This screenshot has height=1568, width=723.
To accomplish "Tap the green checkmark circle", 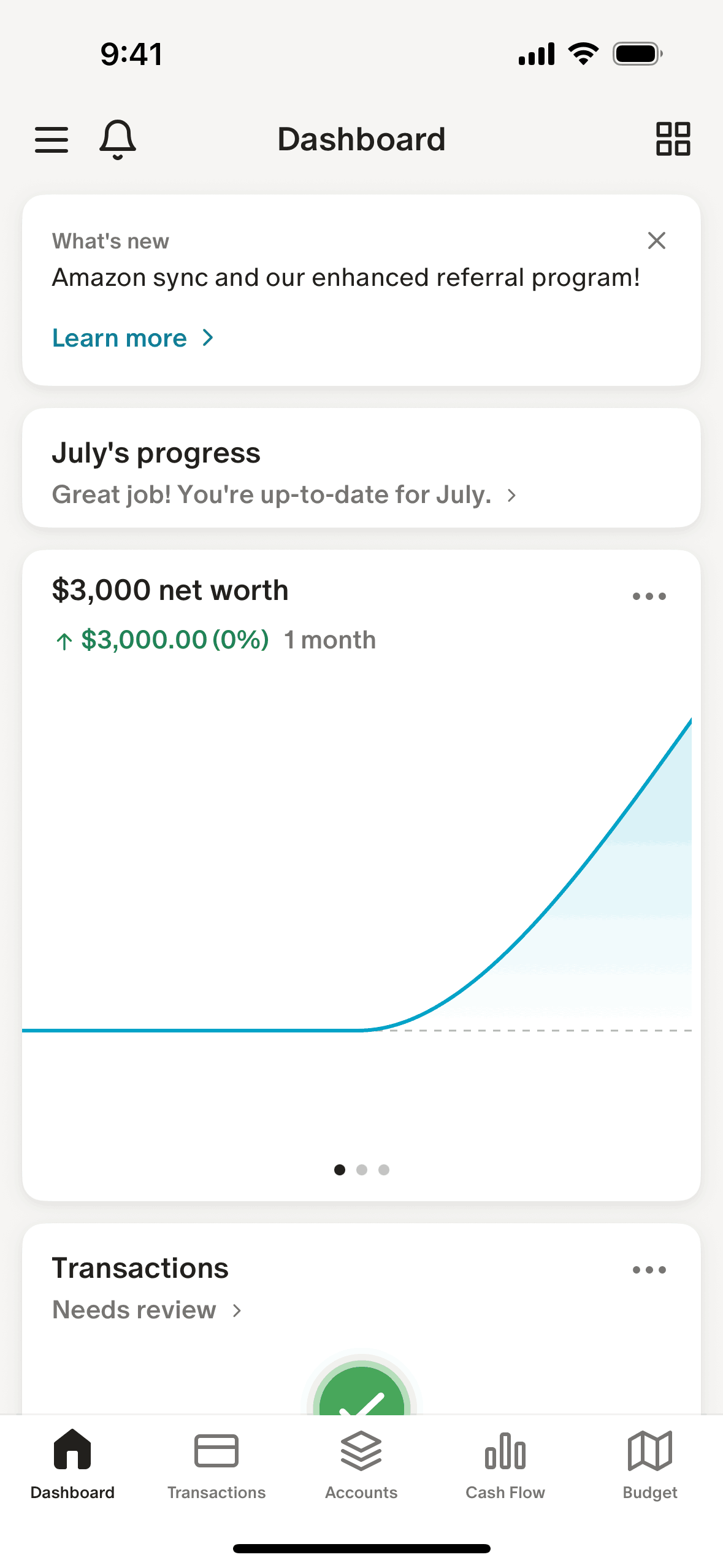I will (361, 1396).
